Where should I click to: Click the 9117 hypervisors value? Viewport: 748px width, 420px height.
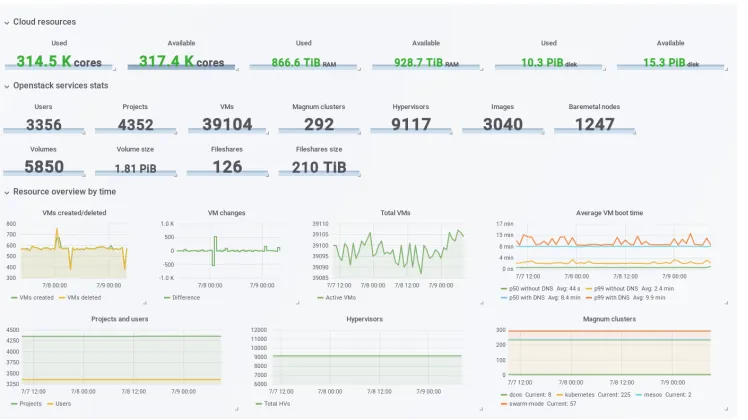point(411,125)
